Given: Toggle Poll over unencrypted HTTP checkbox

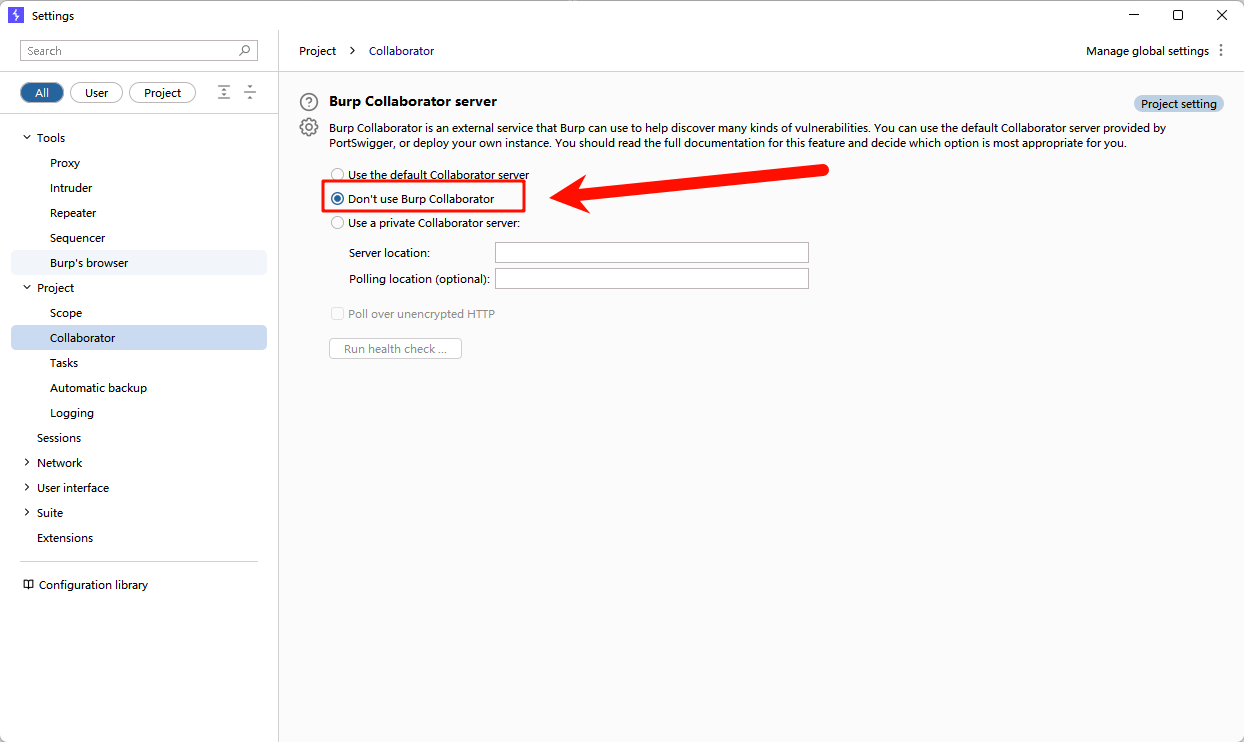Looking at the screenshot, I should pos(337,314).
